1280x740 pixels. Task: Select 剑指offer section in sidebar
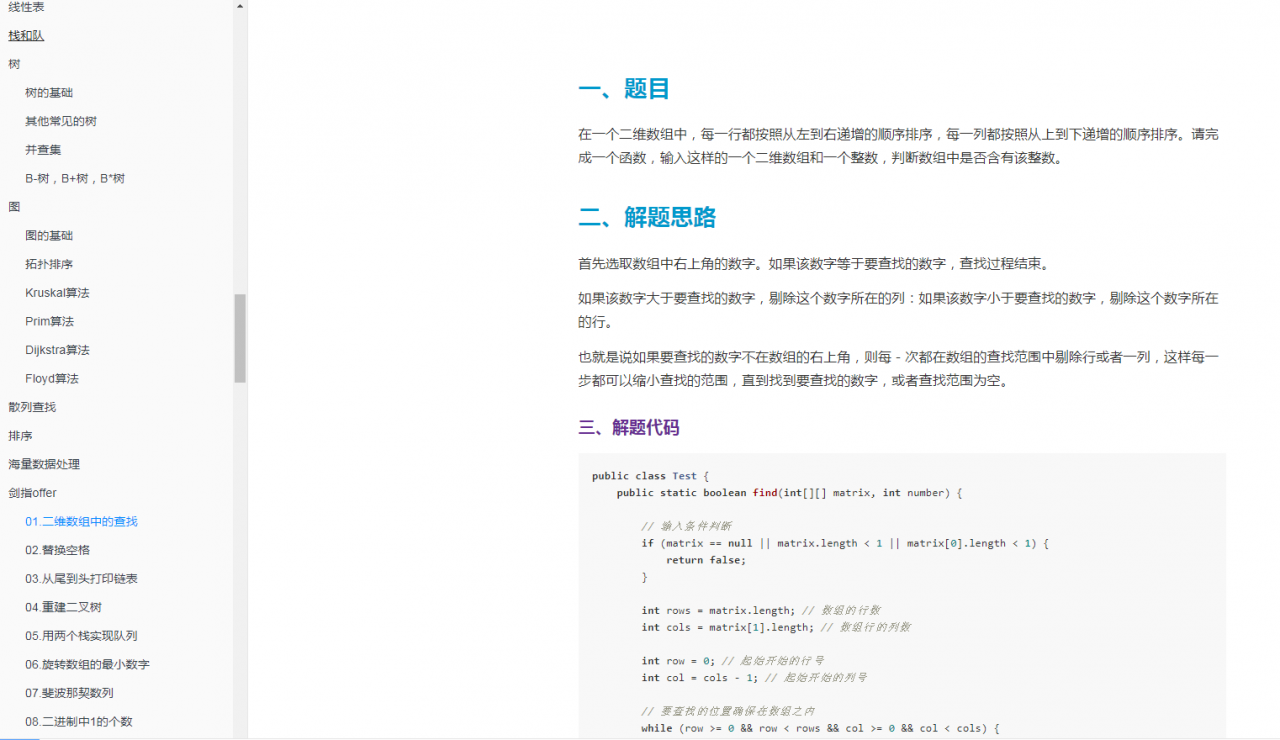point(32,493)
